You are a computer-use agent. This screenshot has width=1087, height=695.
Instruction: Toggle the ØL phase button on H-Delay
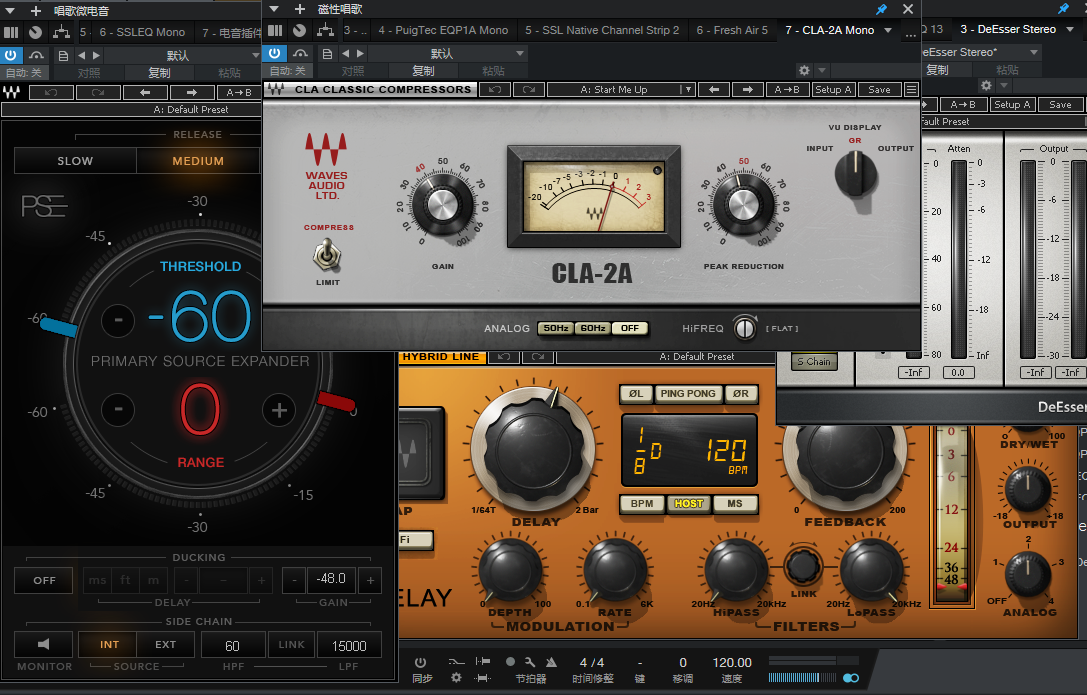click(635, 394)
